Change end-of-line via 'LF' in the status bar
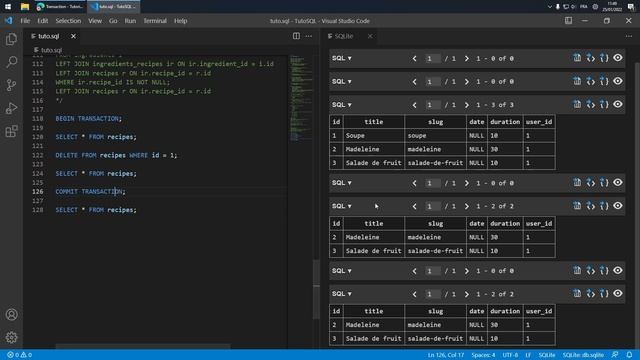The width and height of the screenshot is (640, 360). tap(528, 355)
